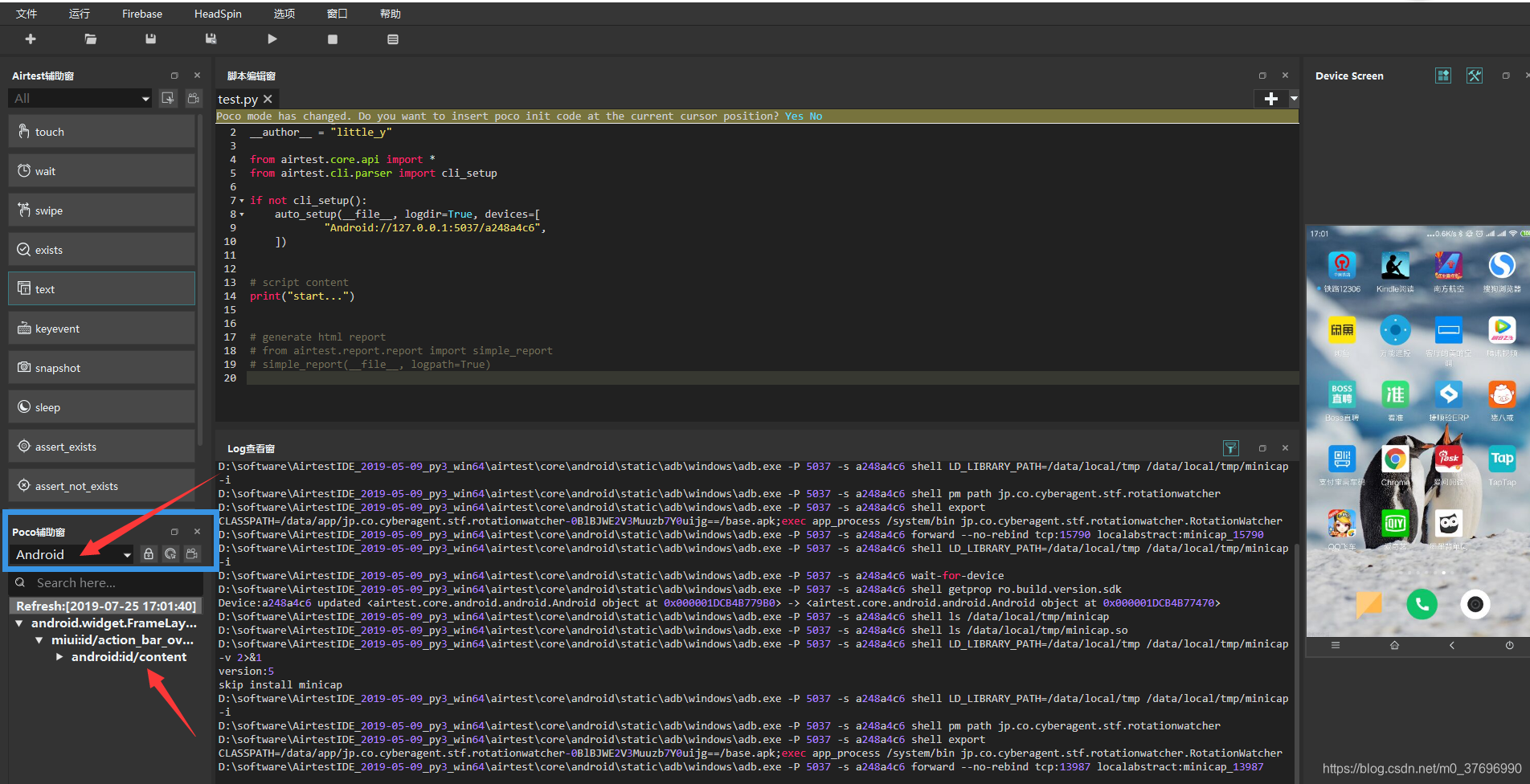Tap the TapTap app on the phone screen
The height and width of the screenshot is (784, 1530).
click(1502, 459)
